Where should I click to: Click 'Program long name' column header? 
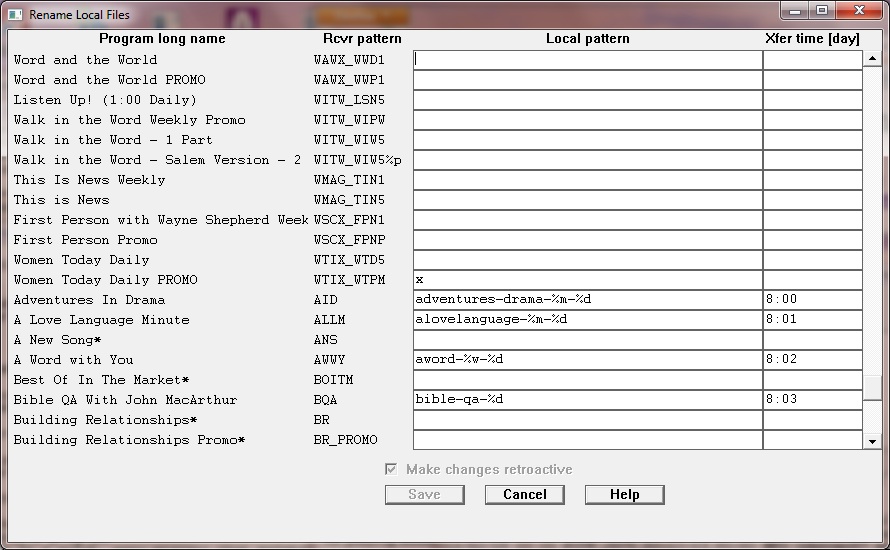pos(162,39)
